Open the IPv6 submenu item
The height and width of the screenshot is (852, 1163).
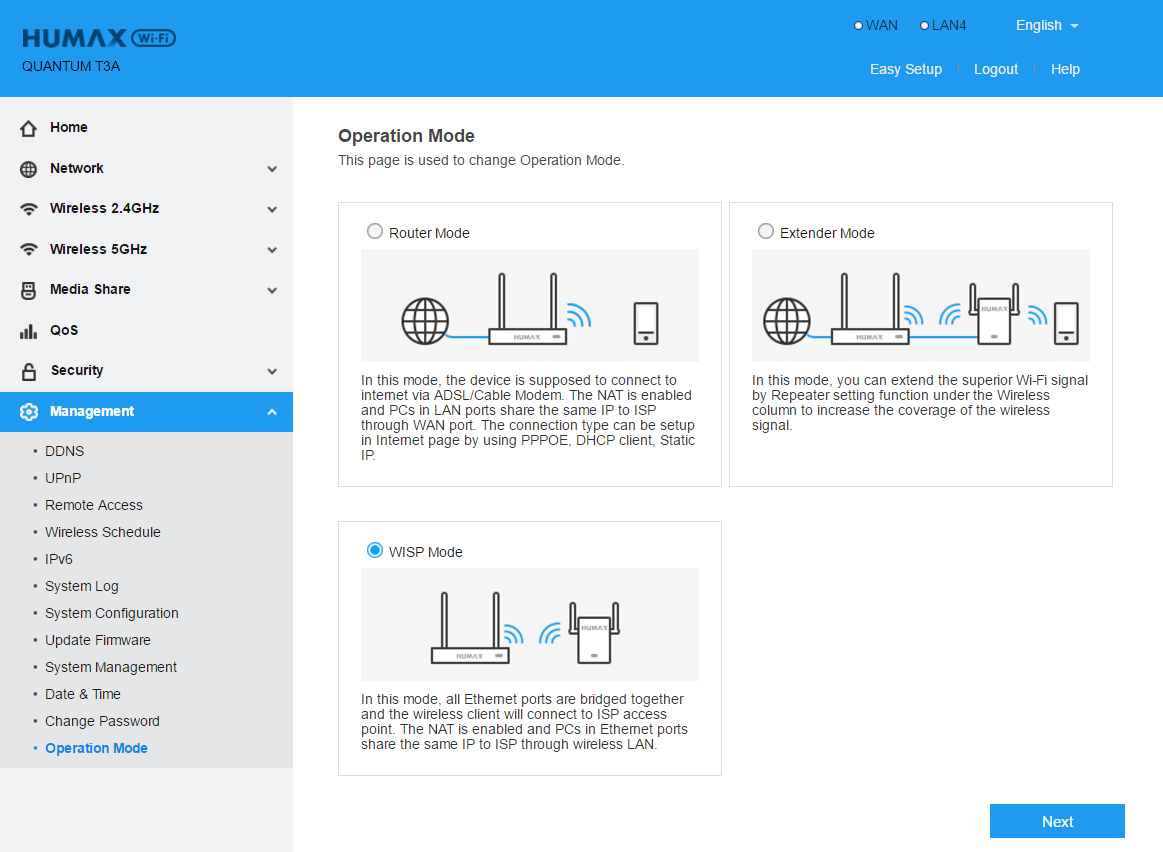click(59, 559)
